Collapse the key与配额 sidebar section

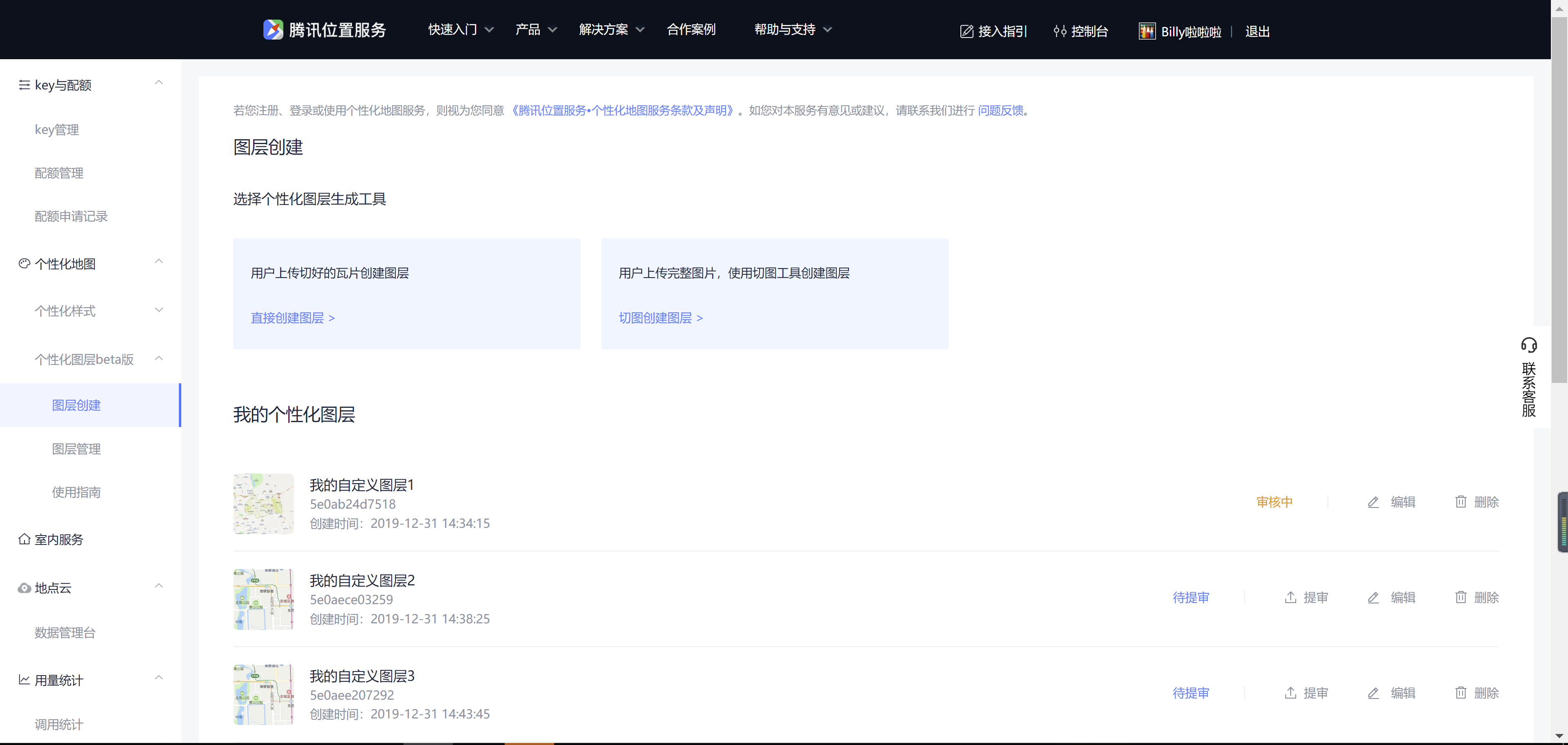pos(159,83)
